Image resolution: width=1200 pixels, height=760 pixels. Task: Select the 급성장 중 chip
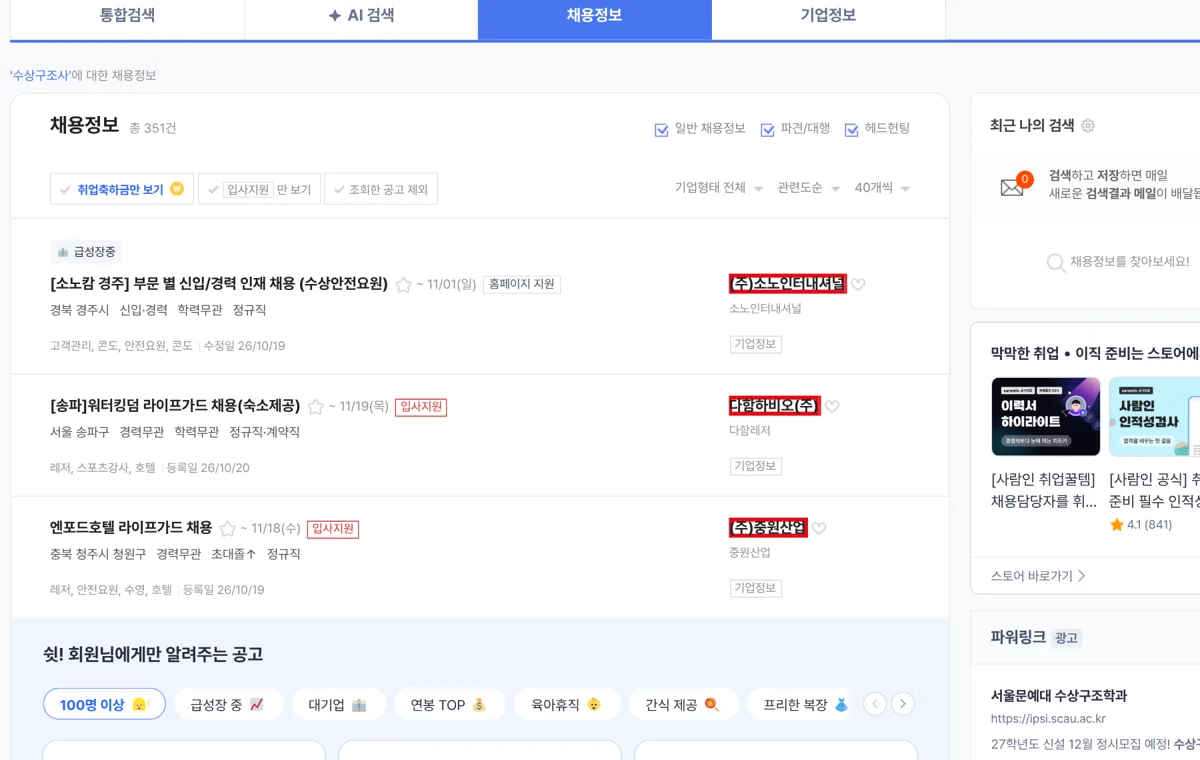point(229,704)
